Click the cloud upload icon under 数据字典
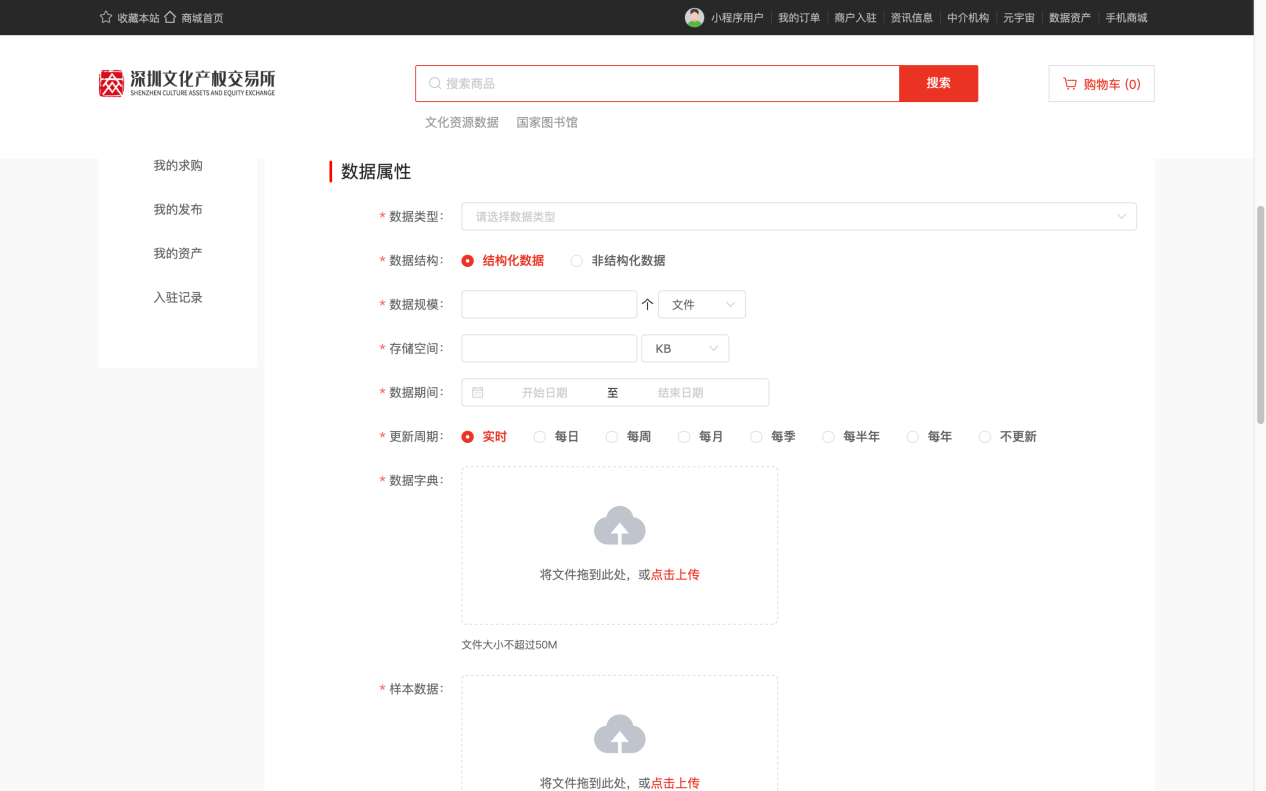Viewport: 1266px width, 791px height. tap(620, 526)
